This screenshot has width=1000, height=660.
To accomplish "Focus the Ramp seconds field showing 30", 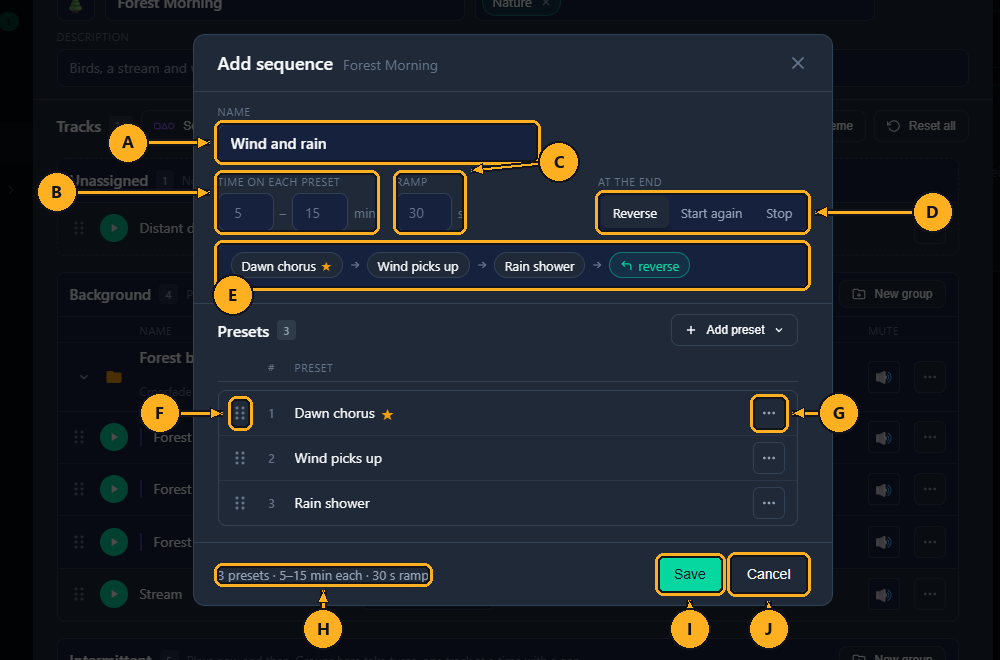I will (424, 213).
